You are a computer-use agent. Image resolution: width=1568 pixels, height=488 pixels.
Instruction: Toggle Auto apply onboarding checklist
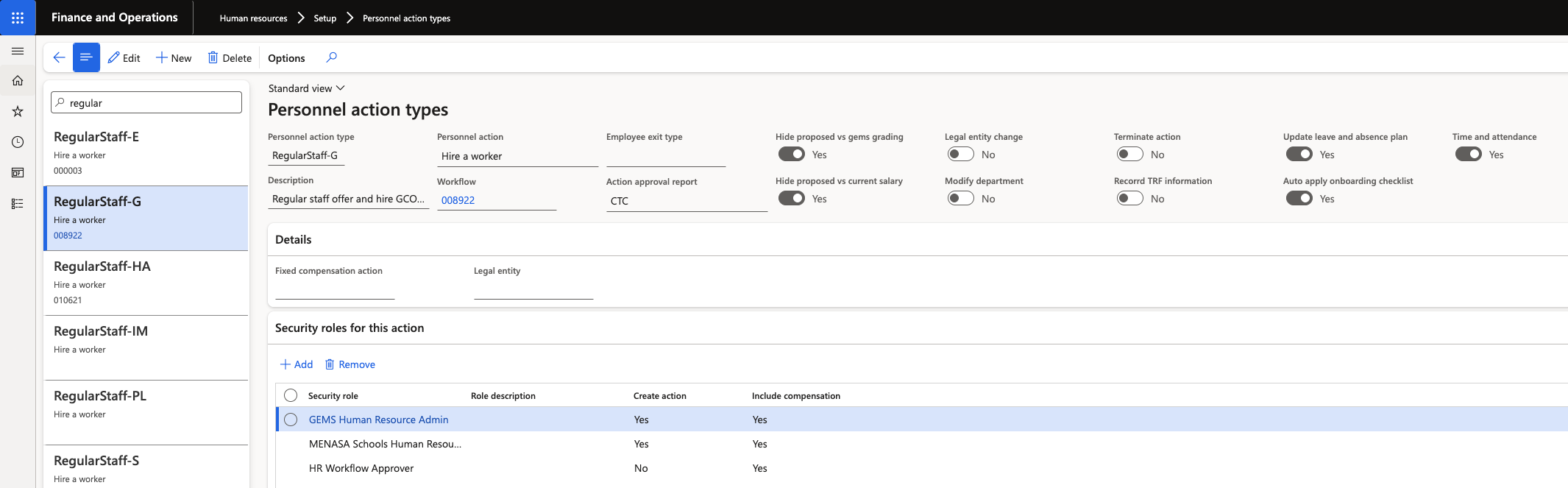pyautogui.click(x=1299, y=198)
